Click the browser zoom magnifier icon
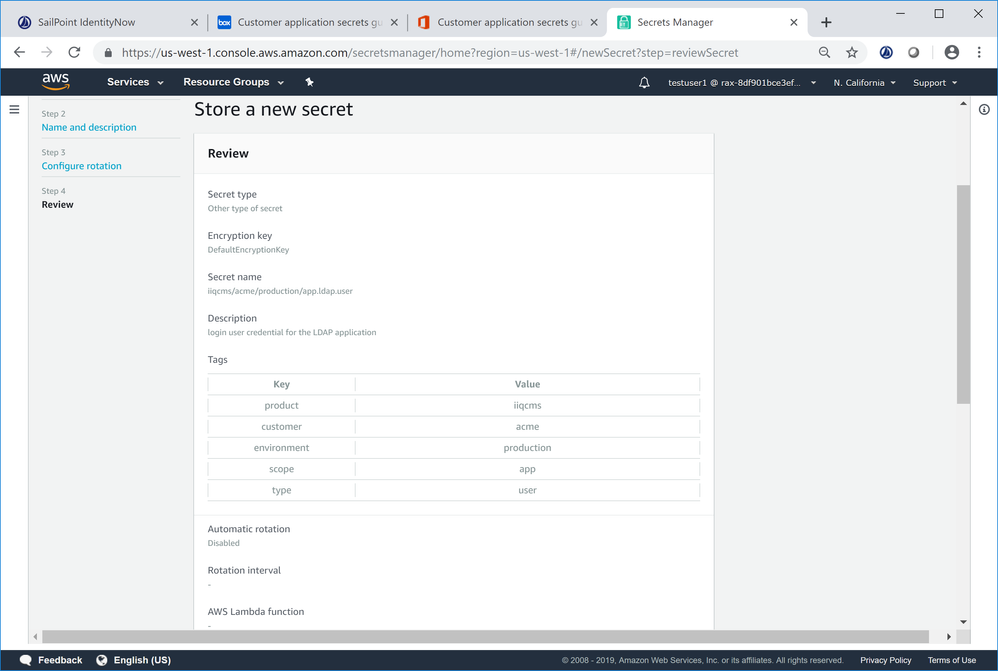Screen dimensions: 998x671 pyautogui.click(x=824, y=52)
